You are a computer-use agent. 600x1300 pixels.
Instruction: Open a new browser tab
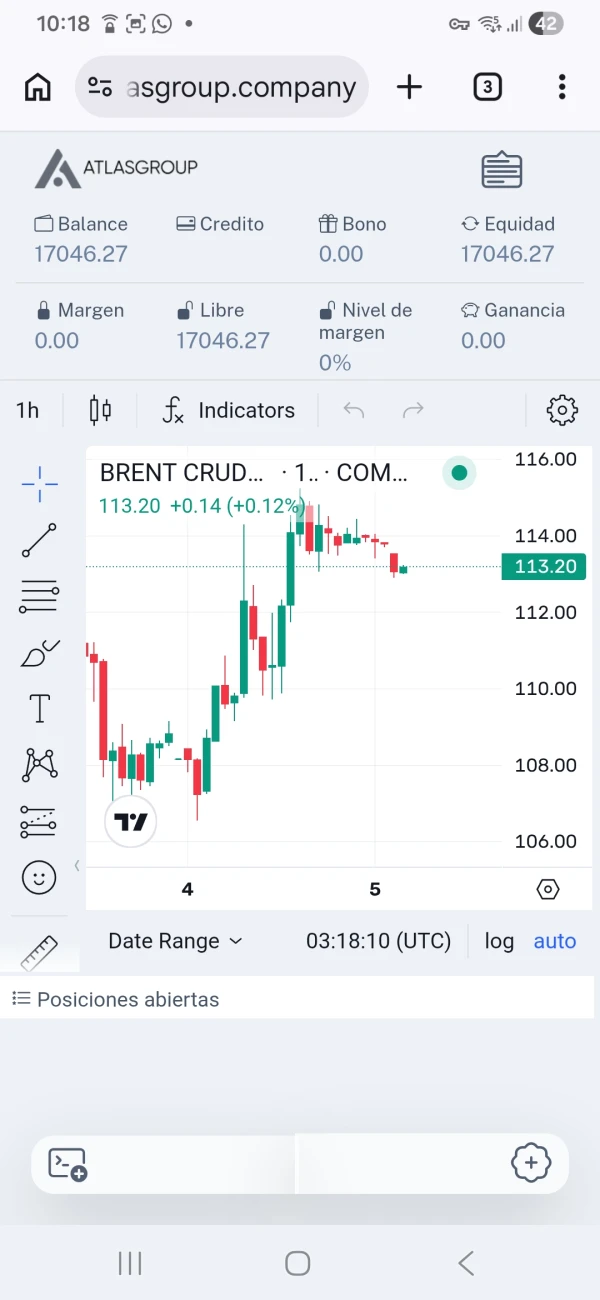click(x=409, y=87)
